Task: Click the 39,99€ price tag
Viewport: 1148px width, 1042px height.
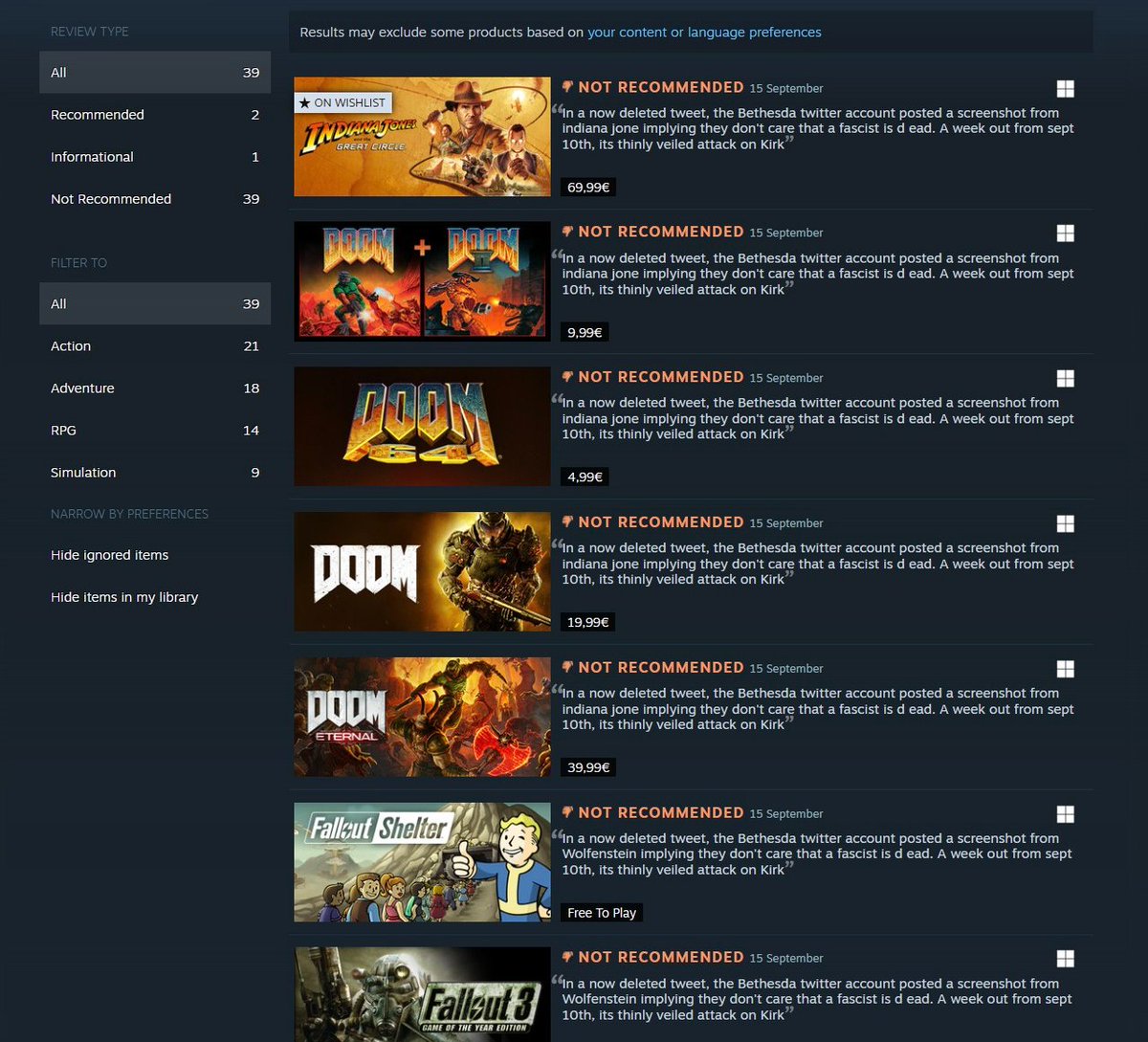Action: 588,767
